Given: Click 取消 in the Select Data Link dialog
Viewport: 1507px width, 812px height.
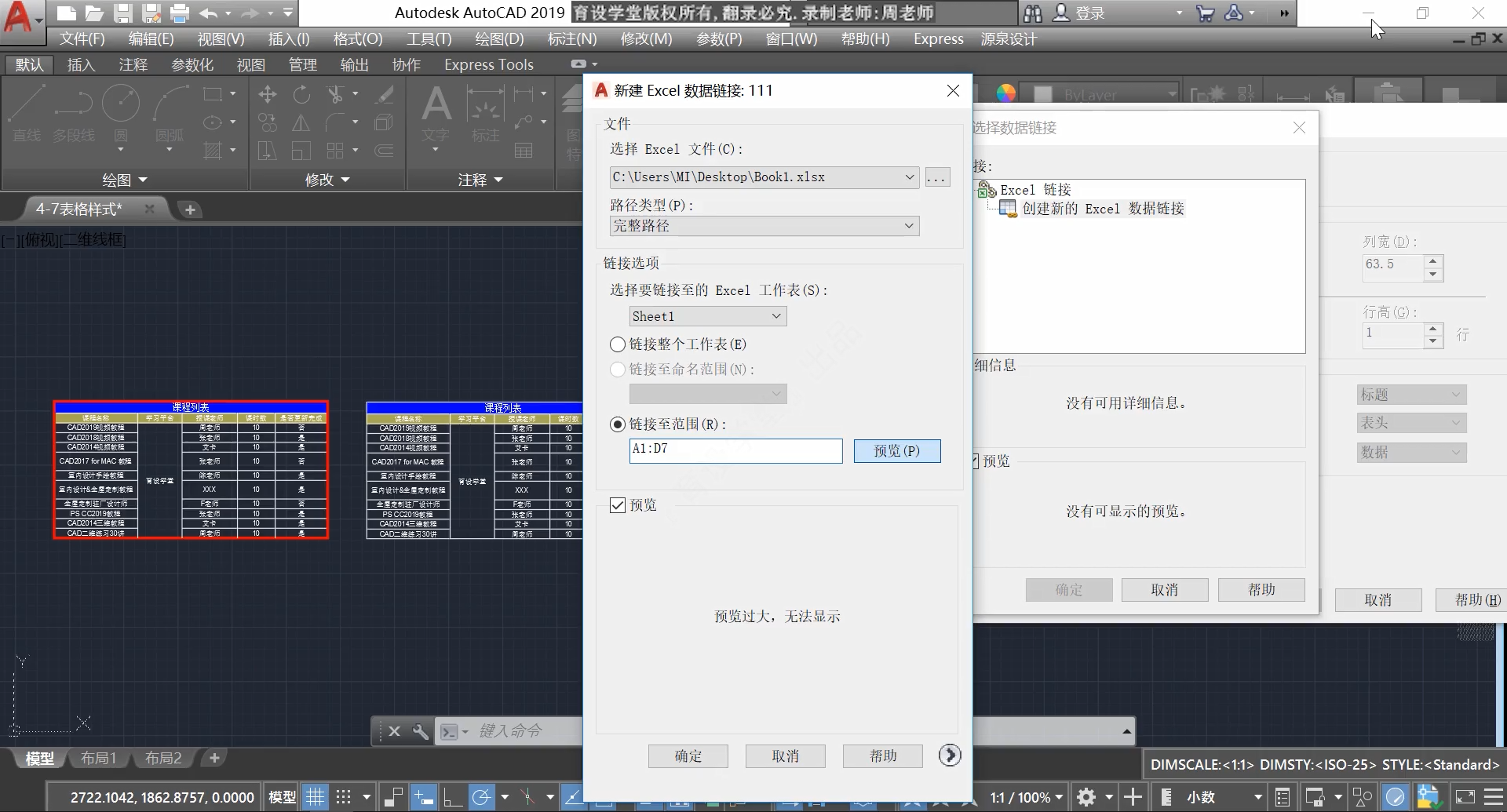Looking at the screenshot, I should pos(1165,590).
